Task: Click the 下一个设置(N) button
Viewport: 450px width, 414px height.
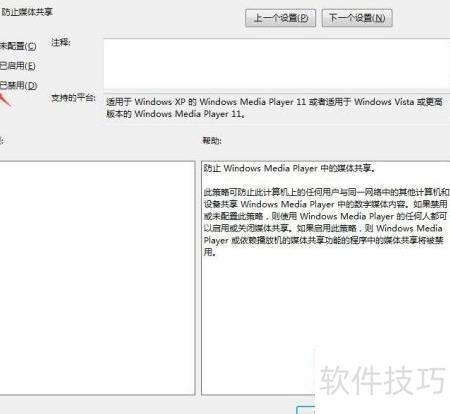Action: pyautogui.click(x=357, y=18)
